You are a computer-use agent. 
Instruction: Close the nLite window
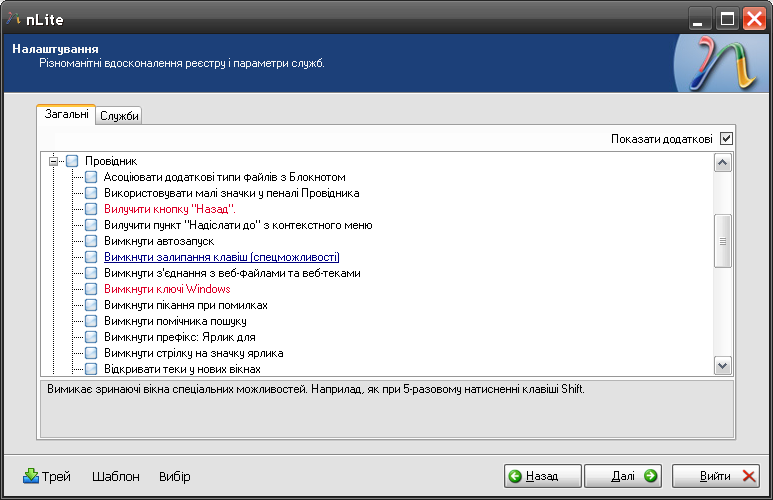(754, 19)
